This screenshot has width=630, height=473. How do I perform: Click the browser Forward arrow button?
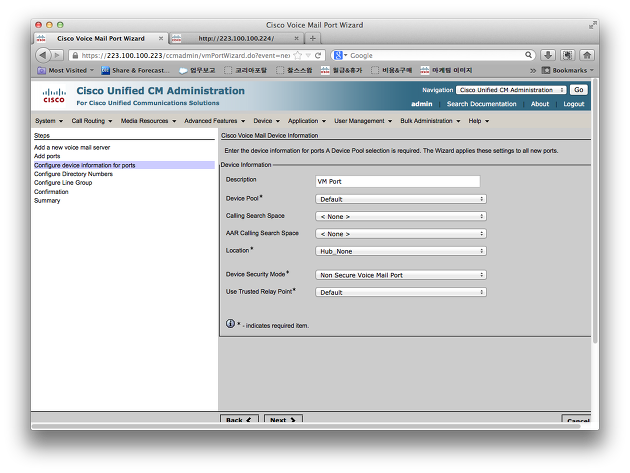click(57, 55)
